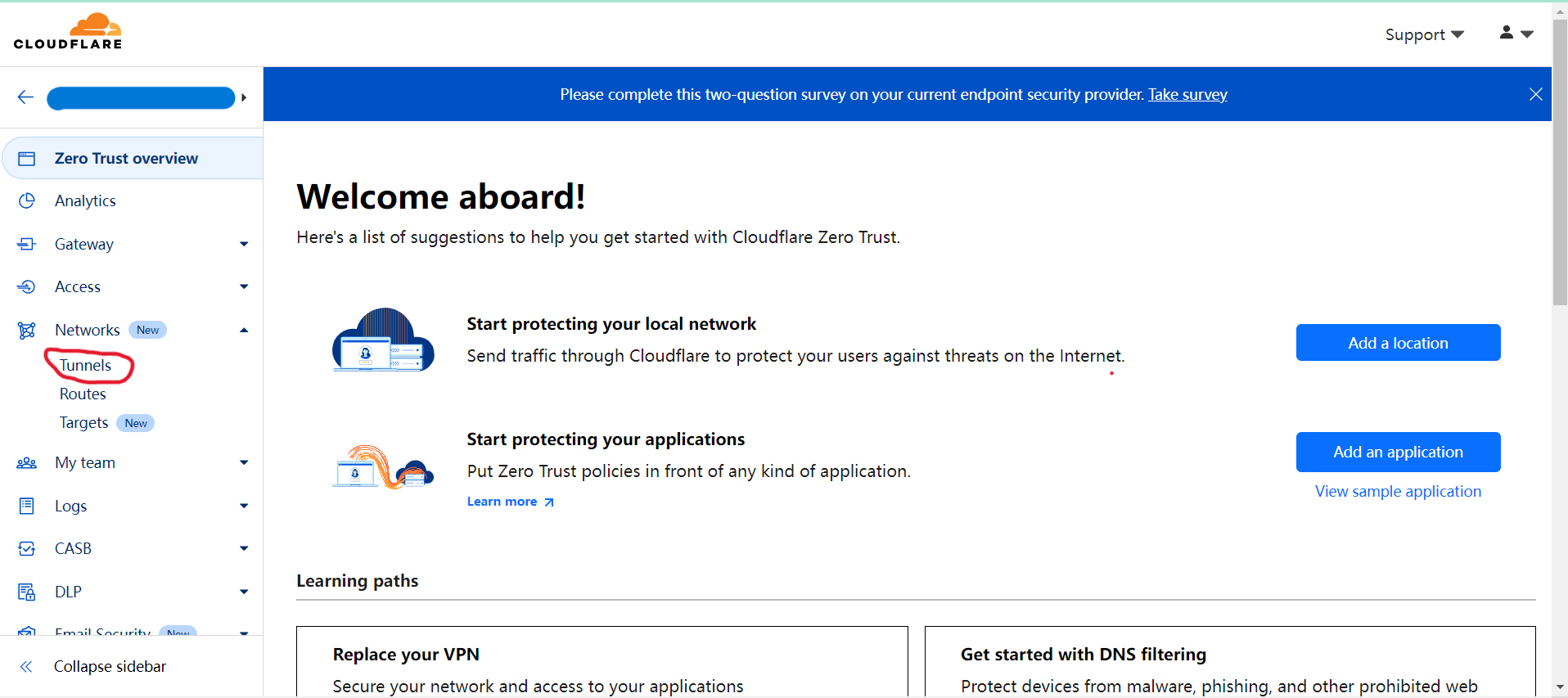This screenshot has width=1568, height=698.
Task: Collapse the Networks submenu arrow
Action: [x=244, y=330]
